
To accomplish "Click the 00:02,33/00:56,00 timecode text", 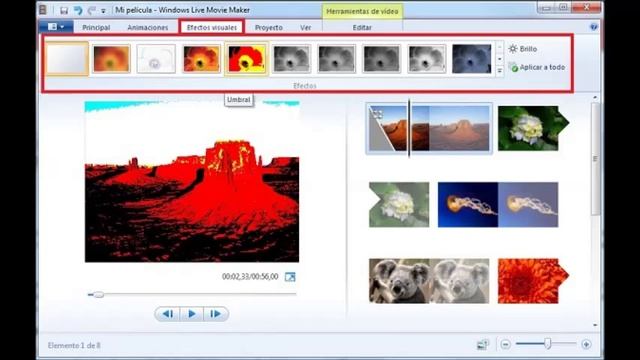I will point(250,277).
